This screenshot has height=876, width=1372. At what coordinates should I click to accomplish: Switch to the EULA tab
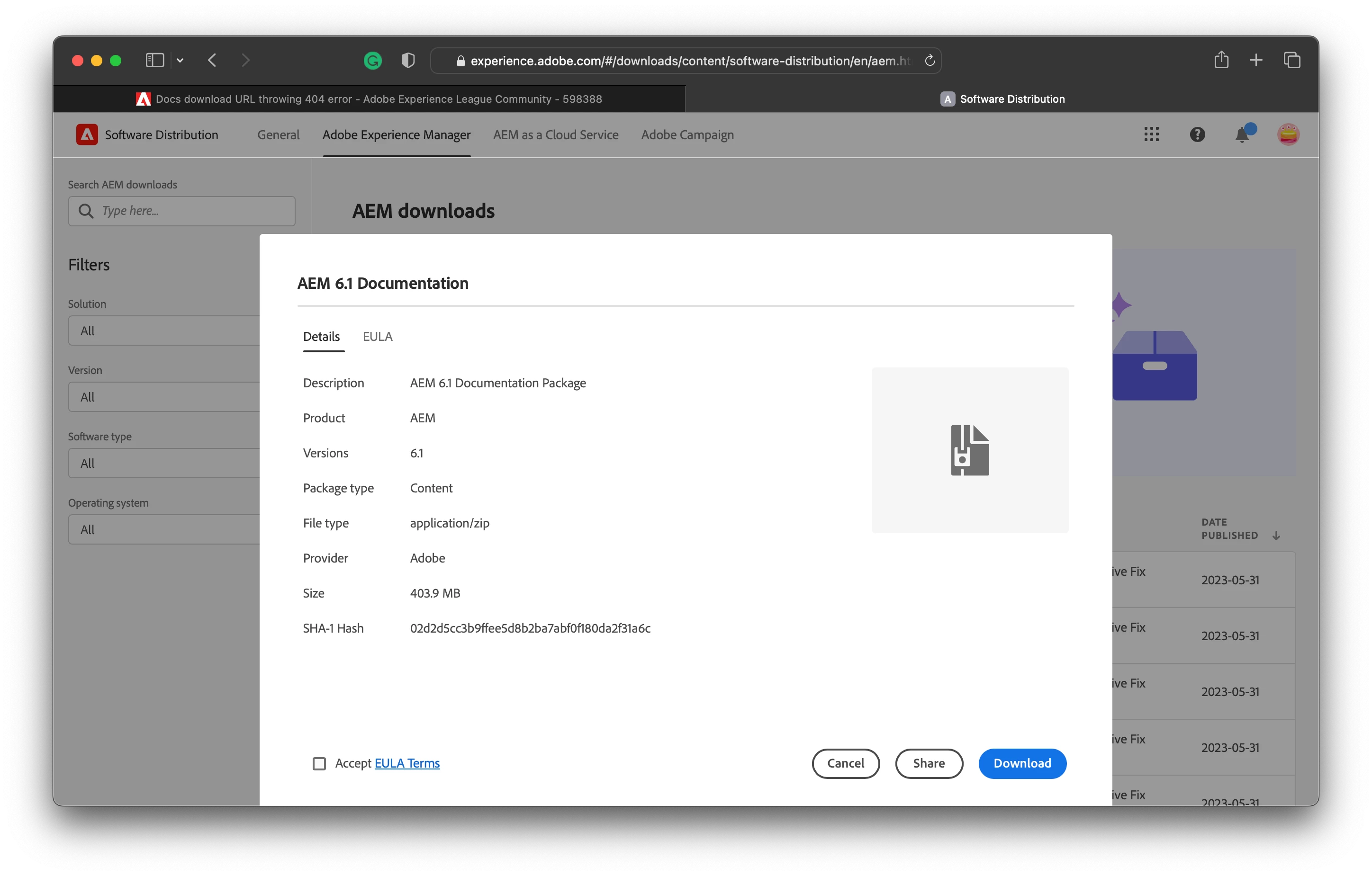(x=377, y=337)
